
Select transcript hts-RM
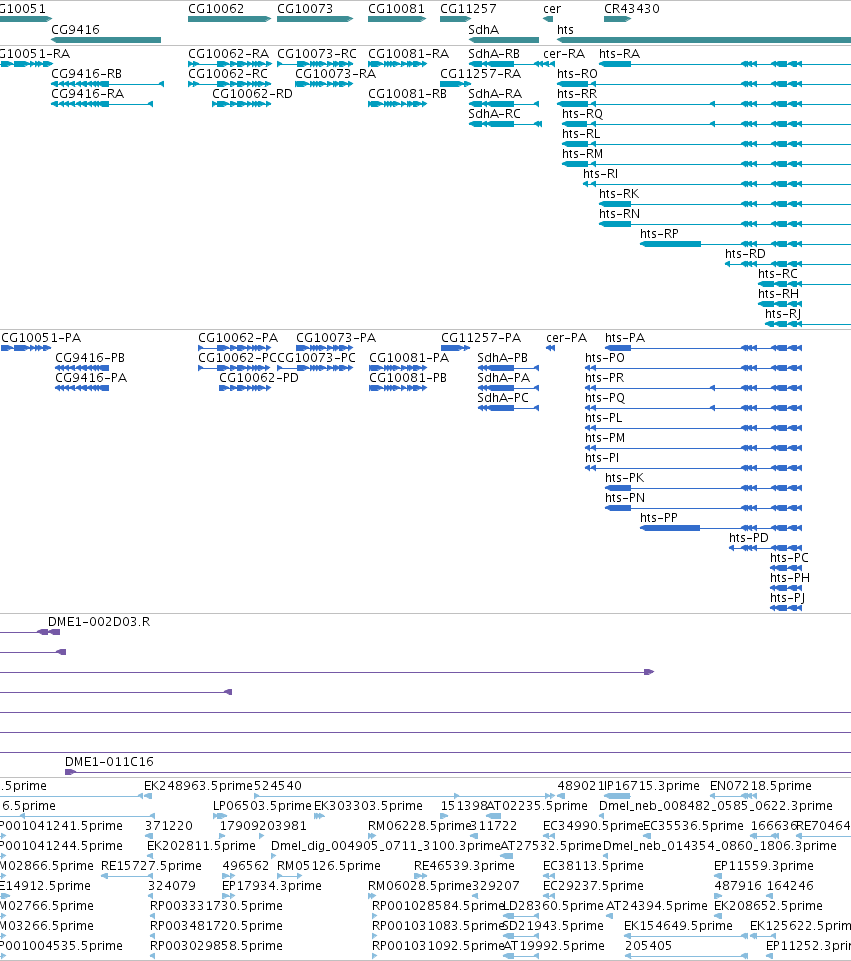[583, 153]
